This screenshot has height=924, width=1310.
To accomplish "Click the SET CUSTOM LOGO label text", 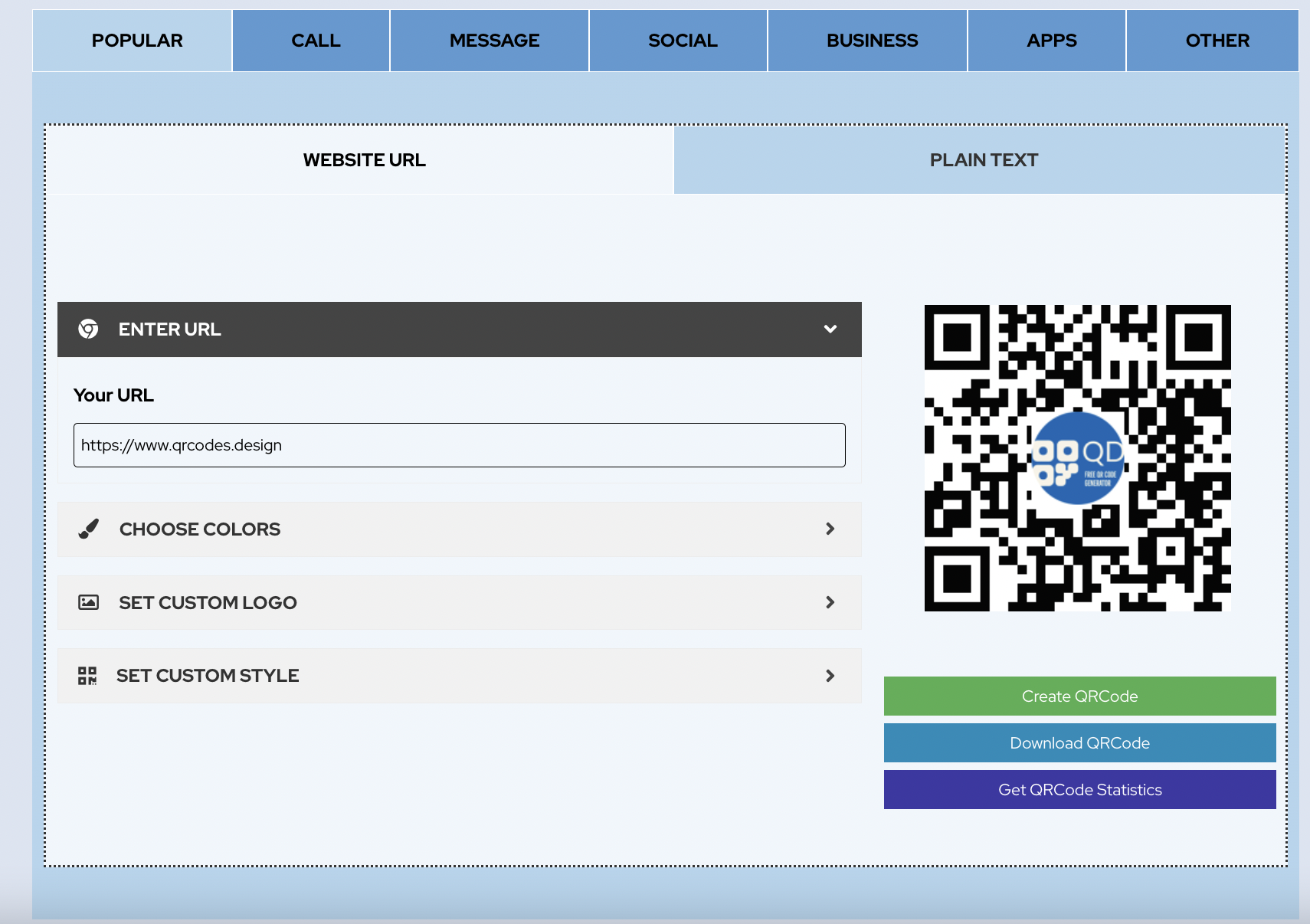I will [208, 603].
